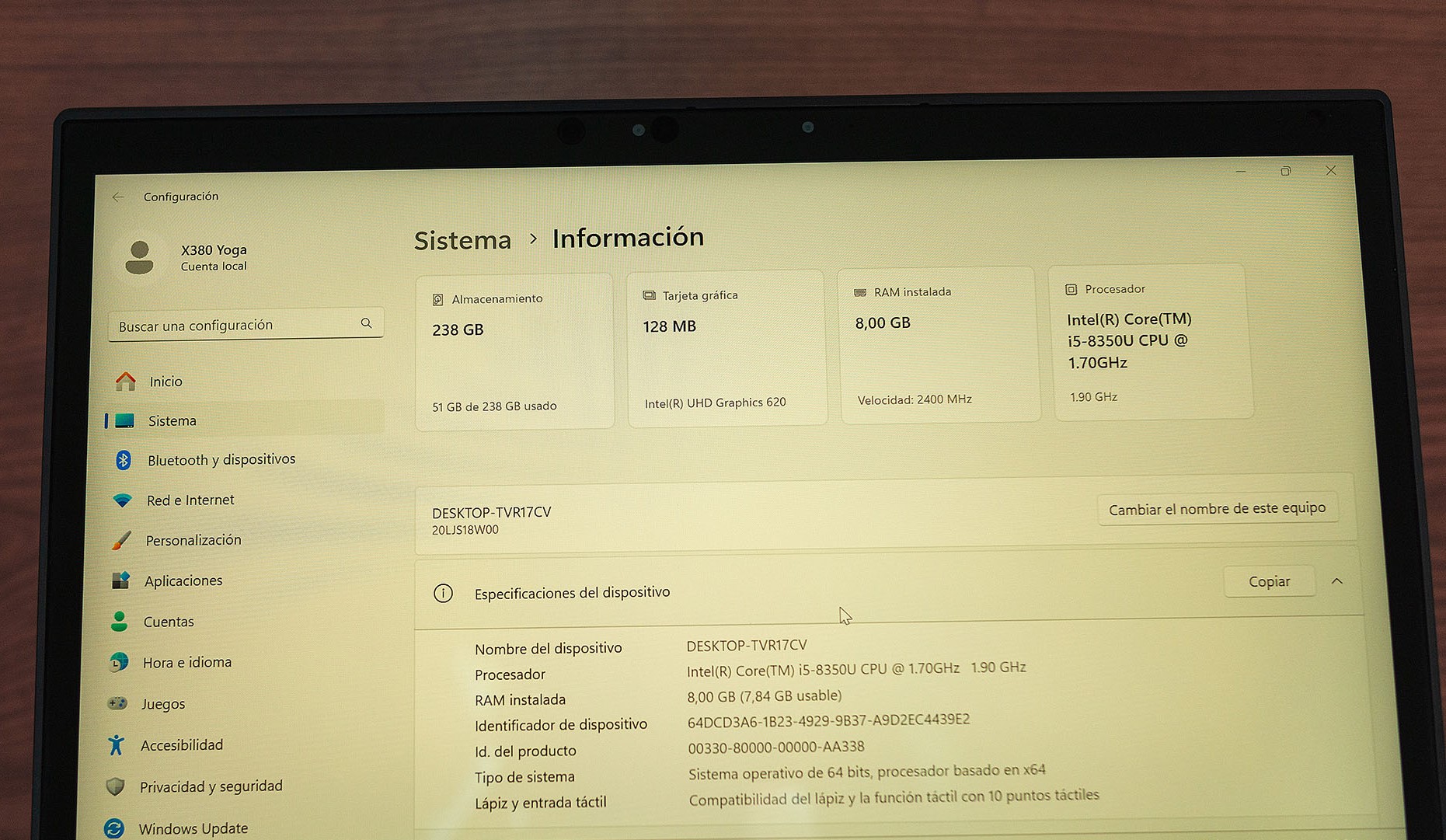
Task: Click the Accesibilidad figure icon
Action: click(117, 745)
